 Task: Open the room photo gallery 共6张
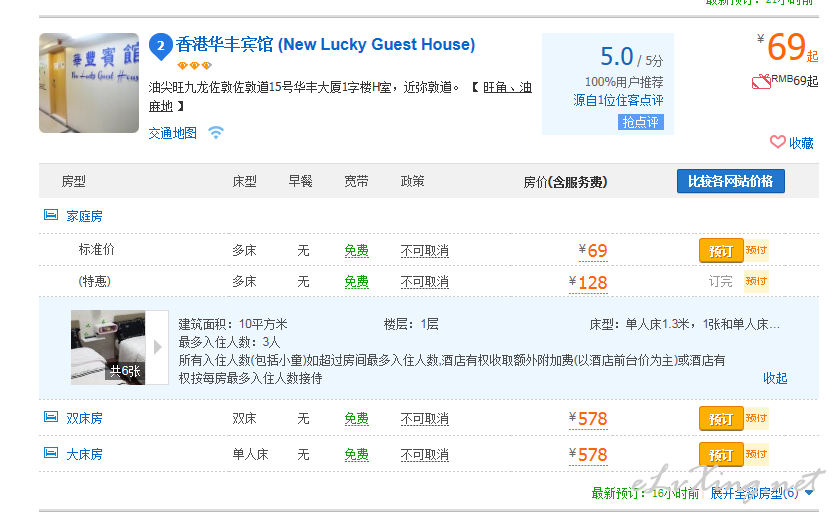click(108, 348)
